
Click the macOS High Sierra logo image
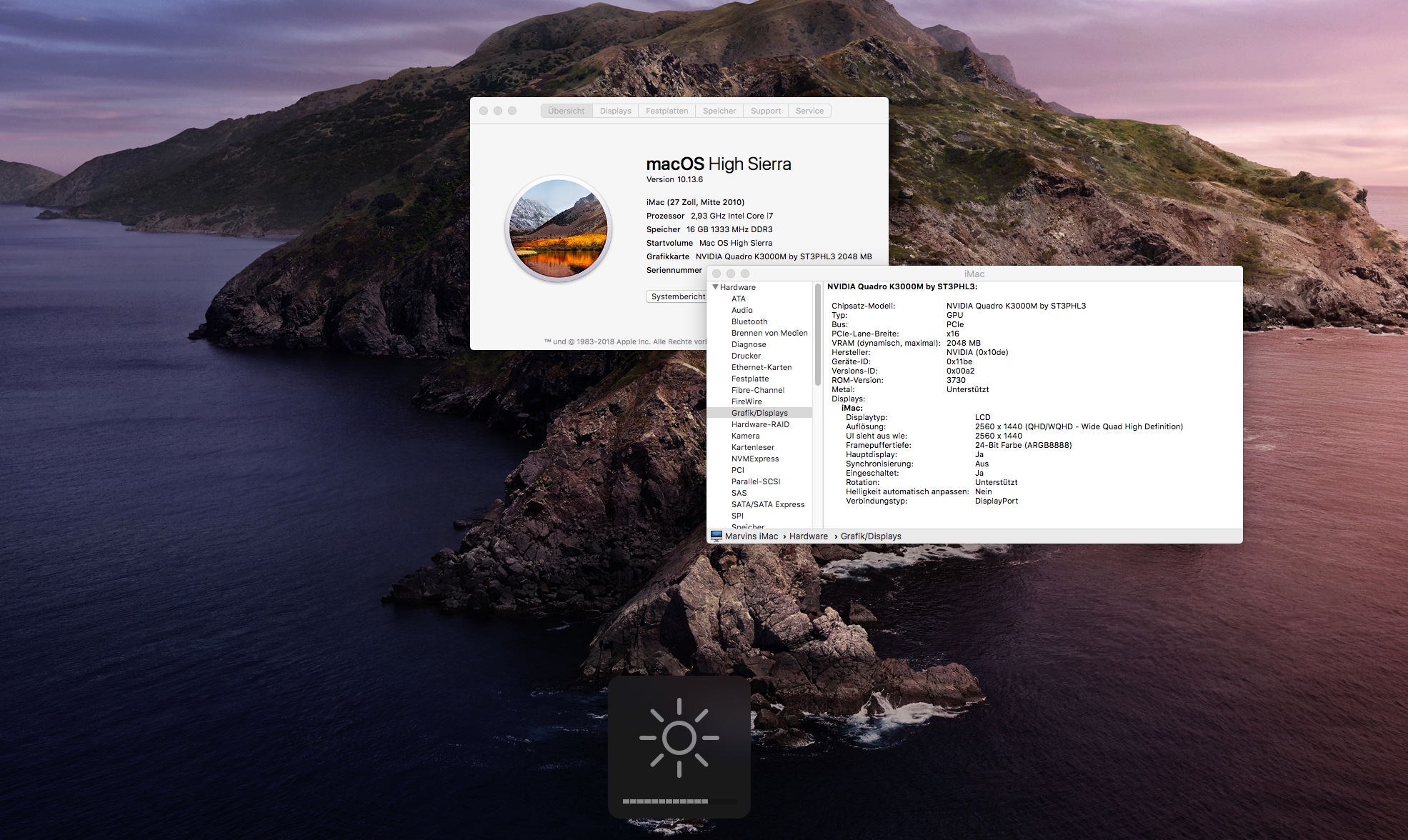click(x=558, y=229)
